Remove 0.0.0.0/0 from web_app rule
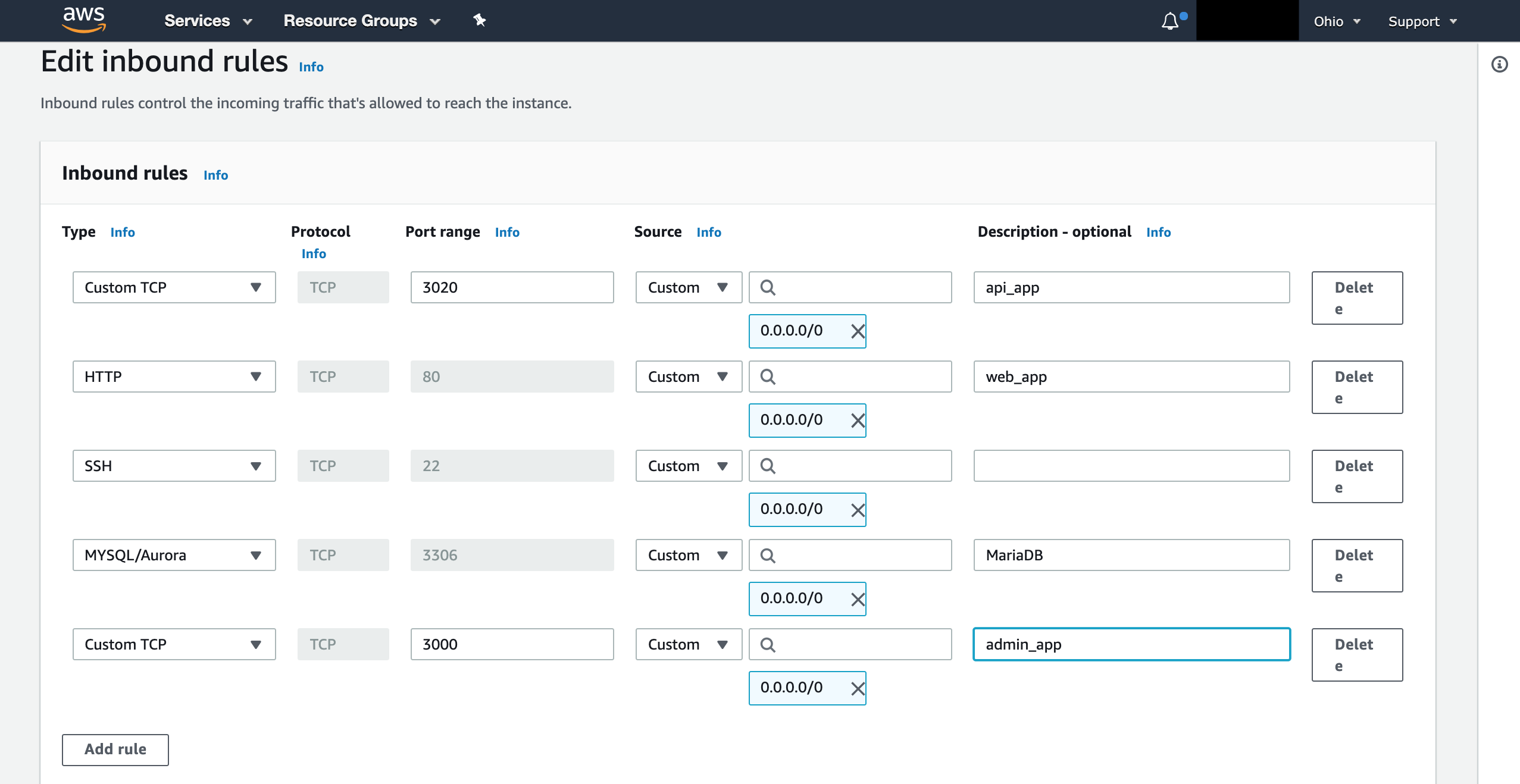 click(858, 421)
